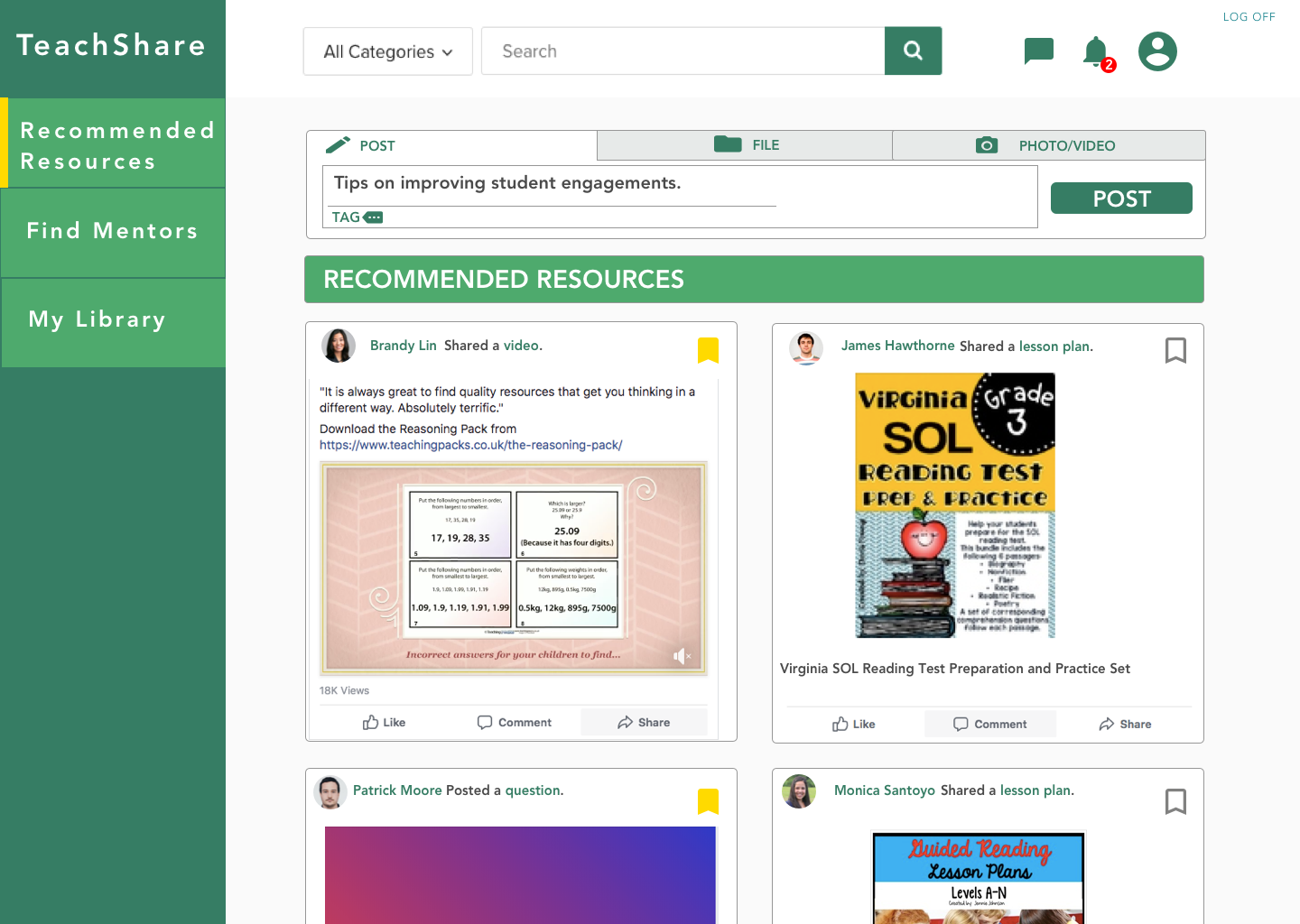
Task: Click the TAG label icon
Action: pyautogui.click(x=372, y=217)
